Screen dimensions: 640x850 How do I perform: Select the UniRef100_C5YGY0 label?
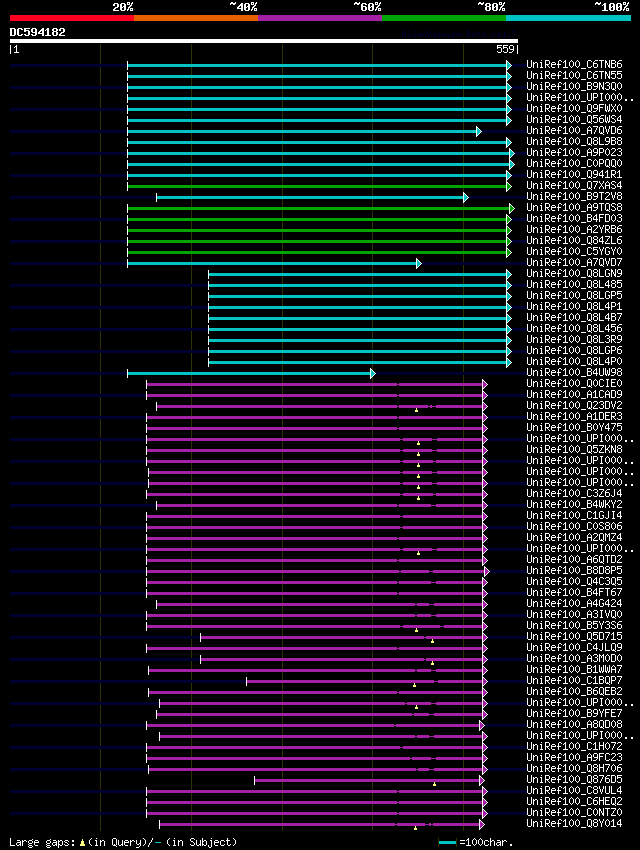click(574, 252)
